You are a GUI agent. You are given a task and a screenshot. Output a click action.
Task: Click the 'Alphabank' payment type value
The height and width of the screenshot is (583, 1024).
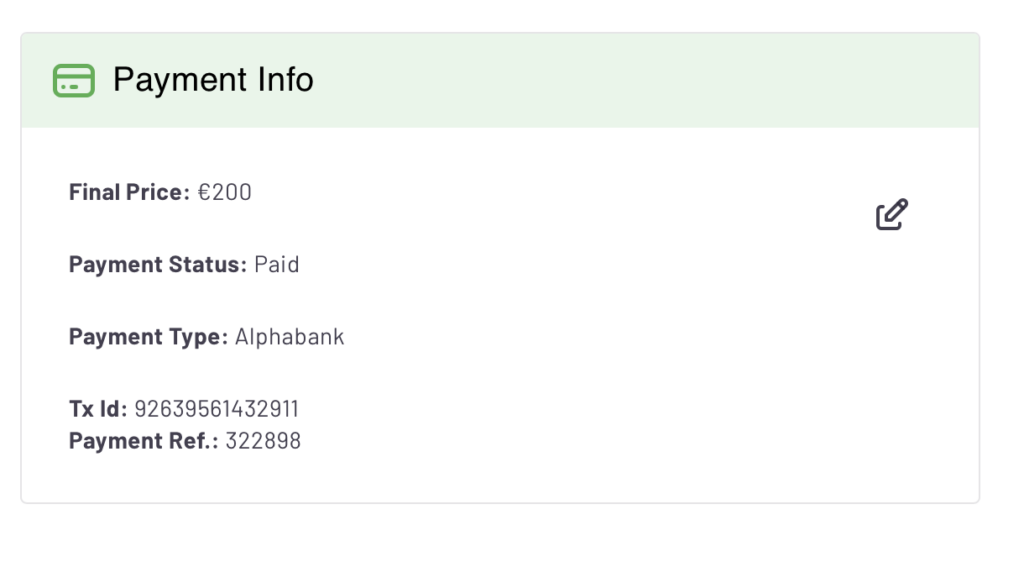click(290, 337)
